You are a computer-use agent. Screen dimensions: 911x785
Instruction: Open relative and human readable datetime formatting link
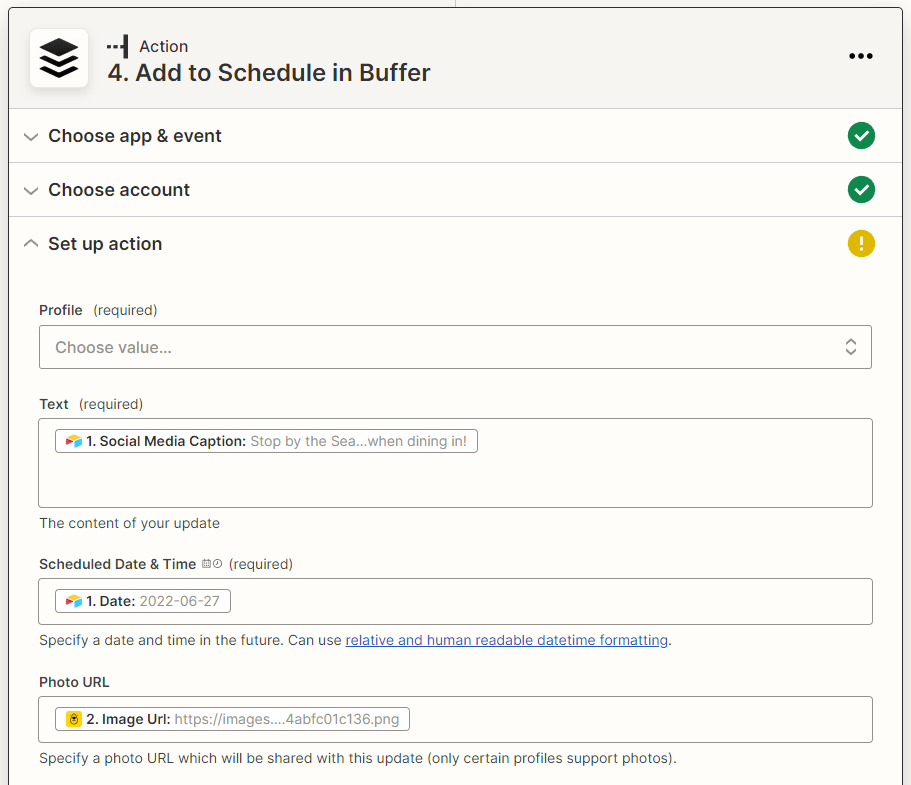pyautogui.click(x=506, y=640)
